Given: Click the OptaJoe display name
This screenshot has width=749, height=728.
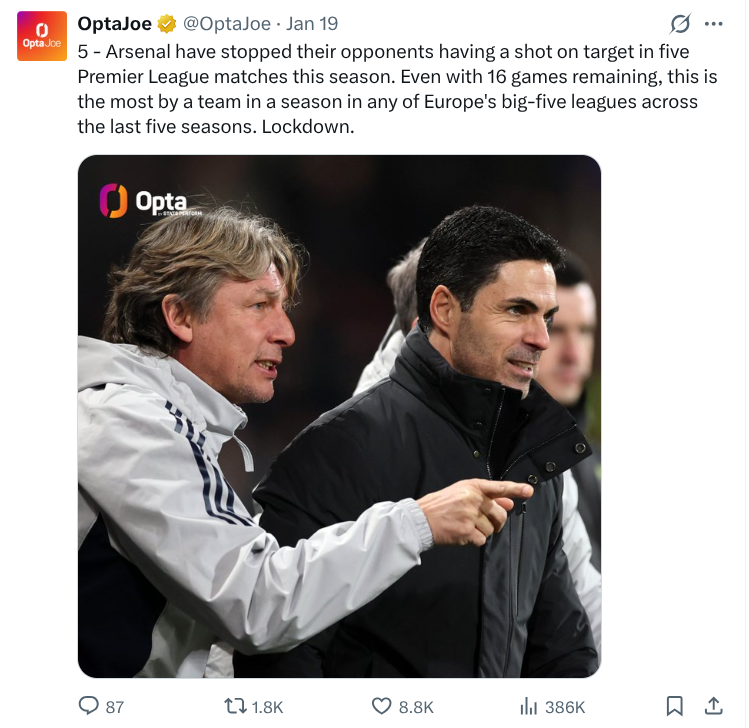Looking at the screenshot, I should click(114, 24).
